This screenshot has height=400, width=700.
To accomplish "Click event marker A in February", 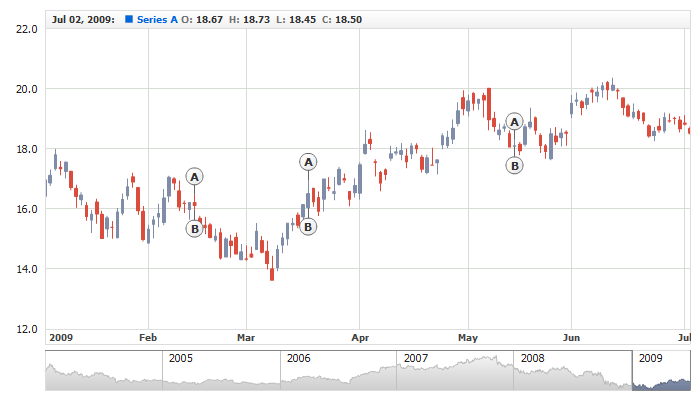I will (x=194, y=177).
